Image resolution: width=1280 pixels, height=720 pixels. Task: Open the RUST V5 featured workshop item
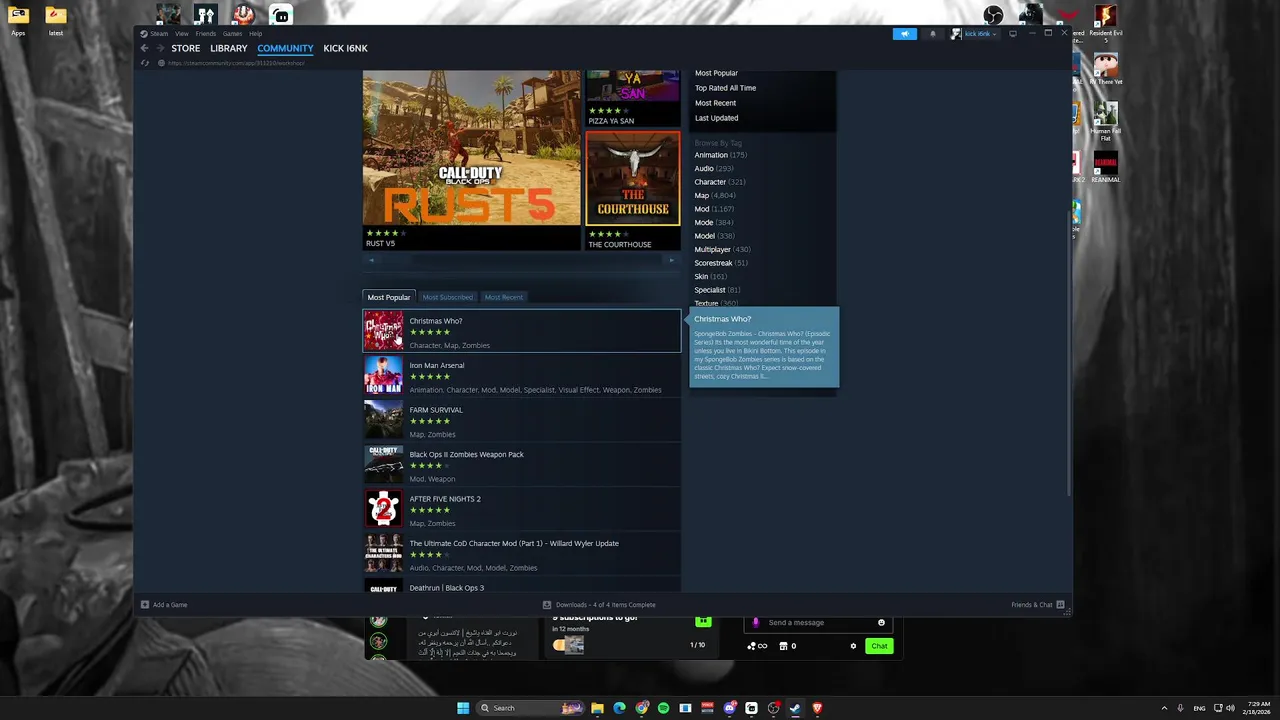click(x=471, y=159)
